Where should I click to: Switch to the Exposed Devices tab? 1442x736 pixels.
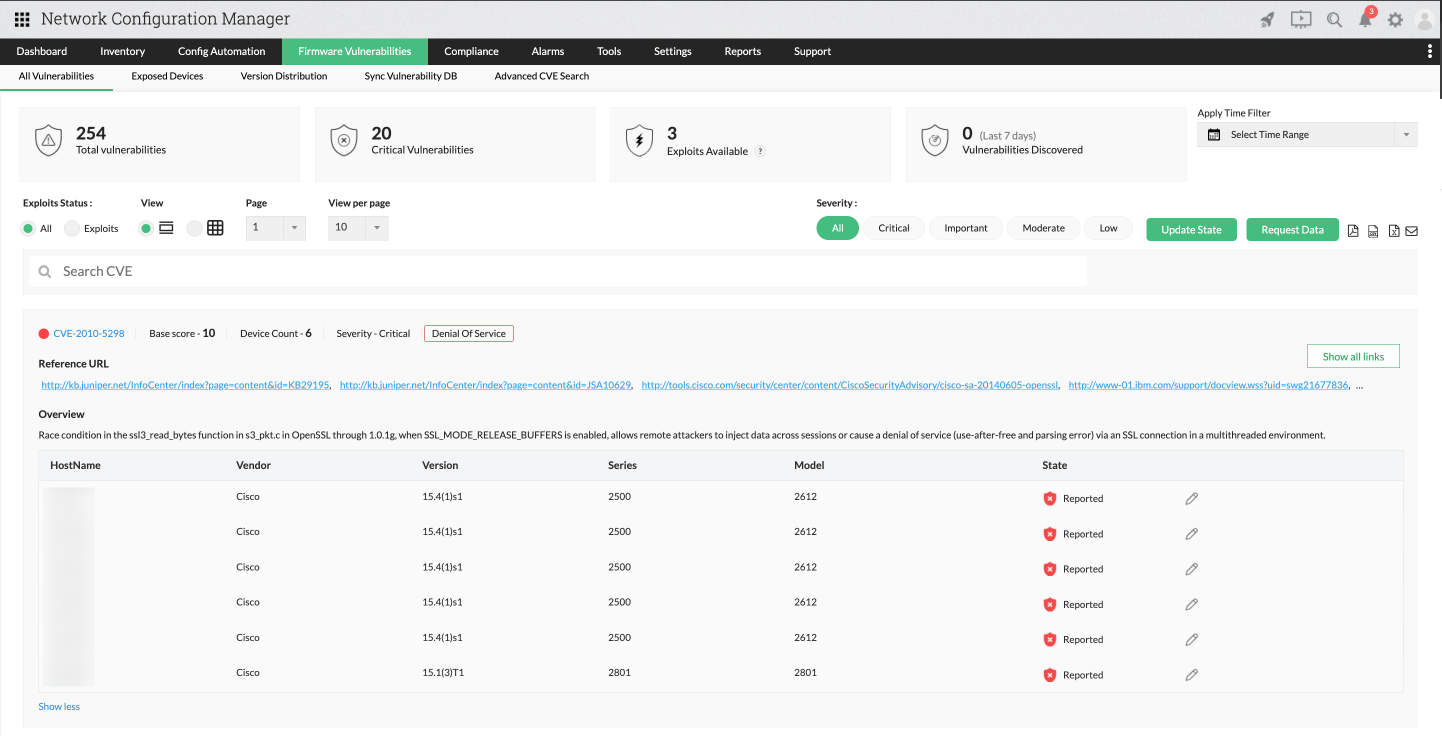[166, 76]
